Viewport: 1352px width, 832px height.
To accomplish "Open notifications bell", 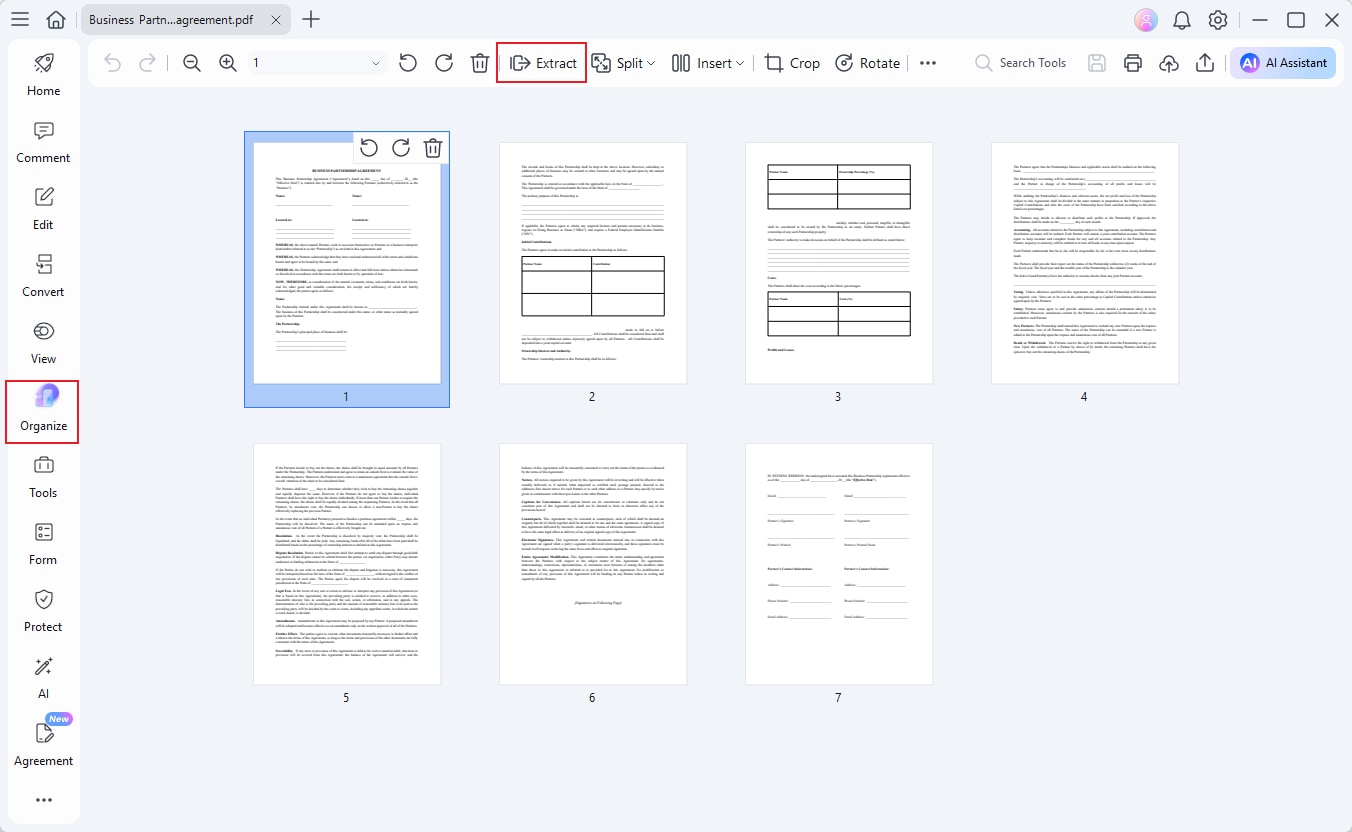I will (1182, 20).
